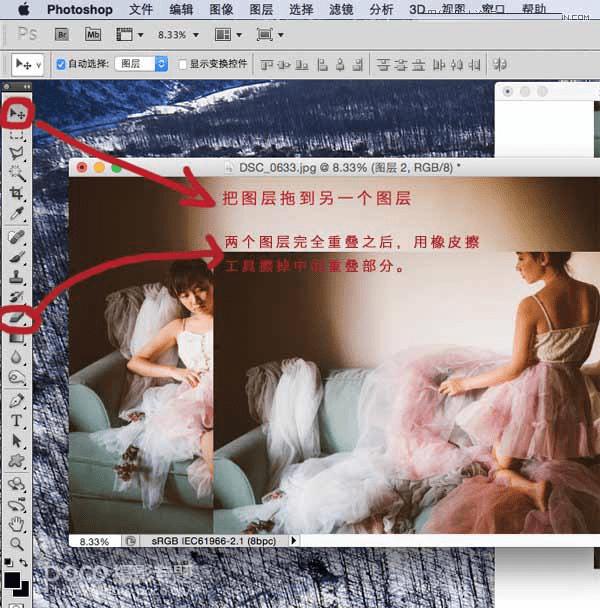Pick the Eyedropper tool
The width and height of the screenshot is (600, 608).
click(16, 213)
